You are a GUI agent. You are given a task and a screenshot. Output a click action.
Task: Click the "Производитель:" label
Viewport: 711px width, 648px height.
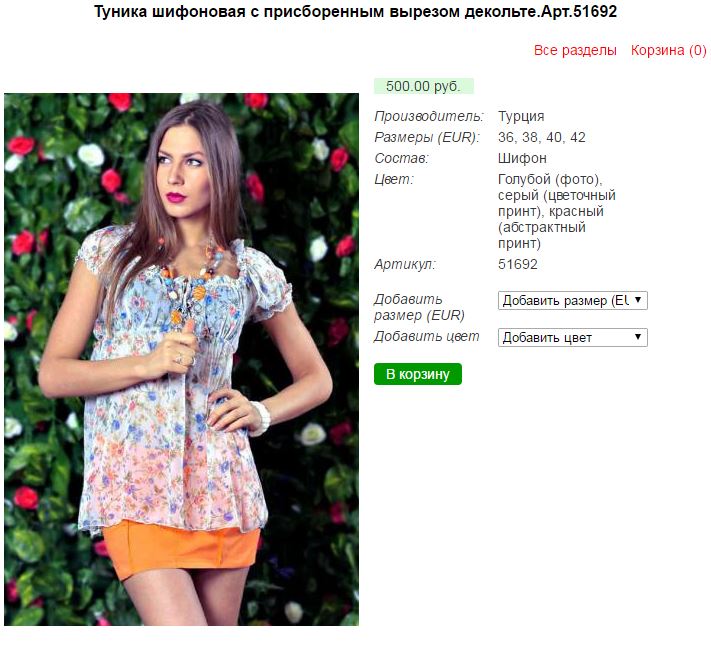pyautogui.click(x=429, y=117)
